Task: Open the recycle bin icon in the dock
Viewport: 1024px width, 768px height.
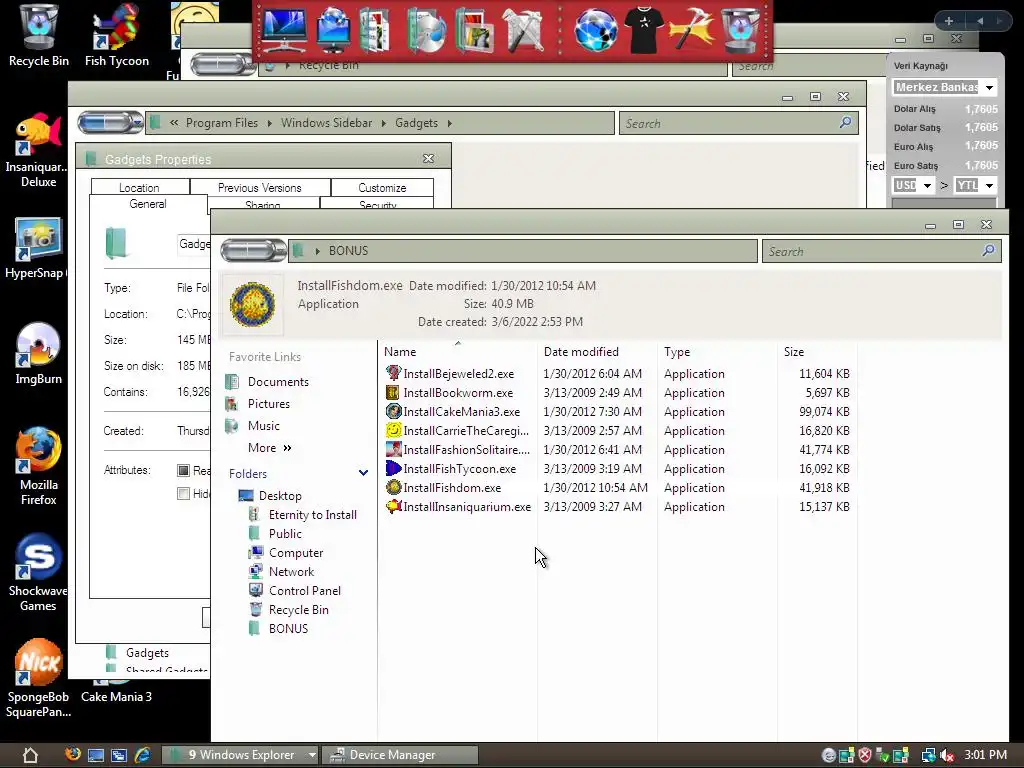Action: (741, 30)
